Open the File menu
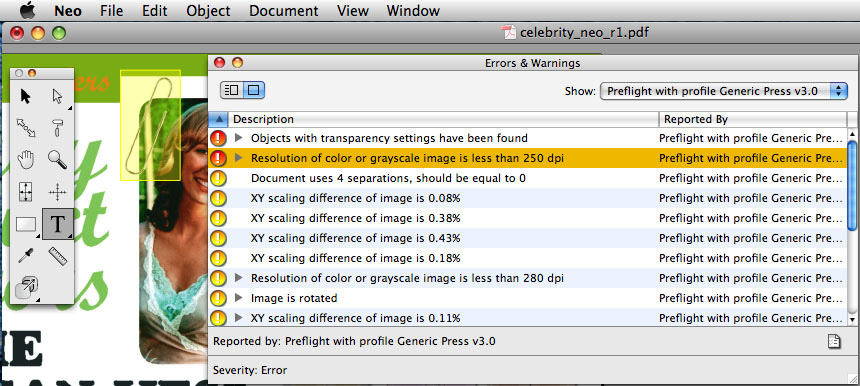This screenshot has width=860, height=386. click(x=111, y=10)
